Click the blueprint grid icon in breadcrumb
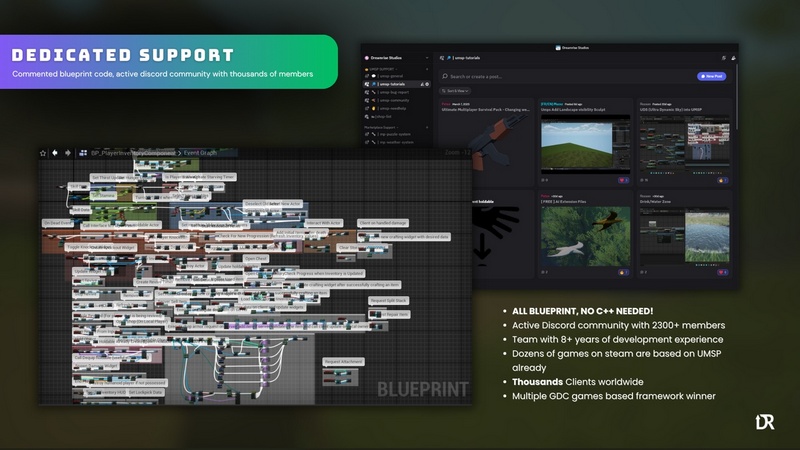 tap(83, 153)
